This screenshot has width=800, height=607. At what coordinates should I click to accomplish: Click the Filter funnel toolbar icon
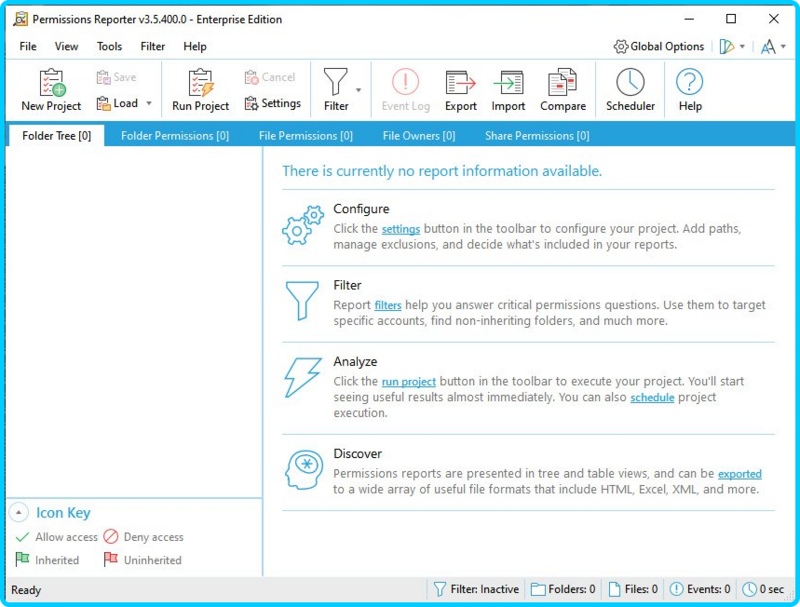coord(335,82)
